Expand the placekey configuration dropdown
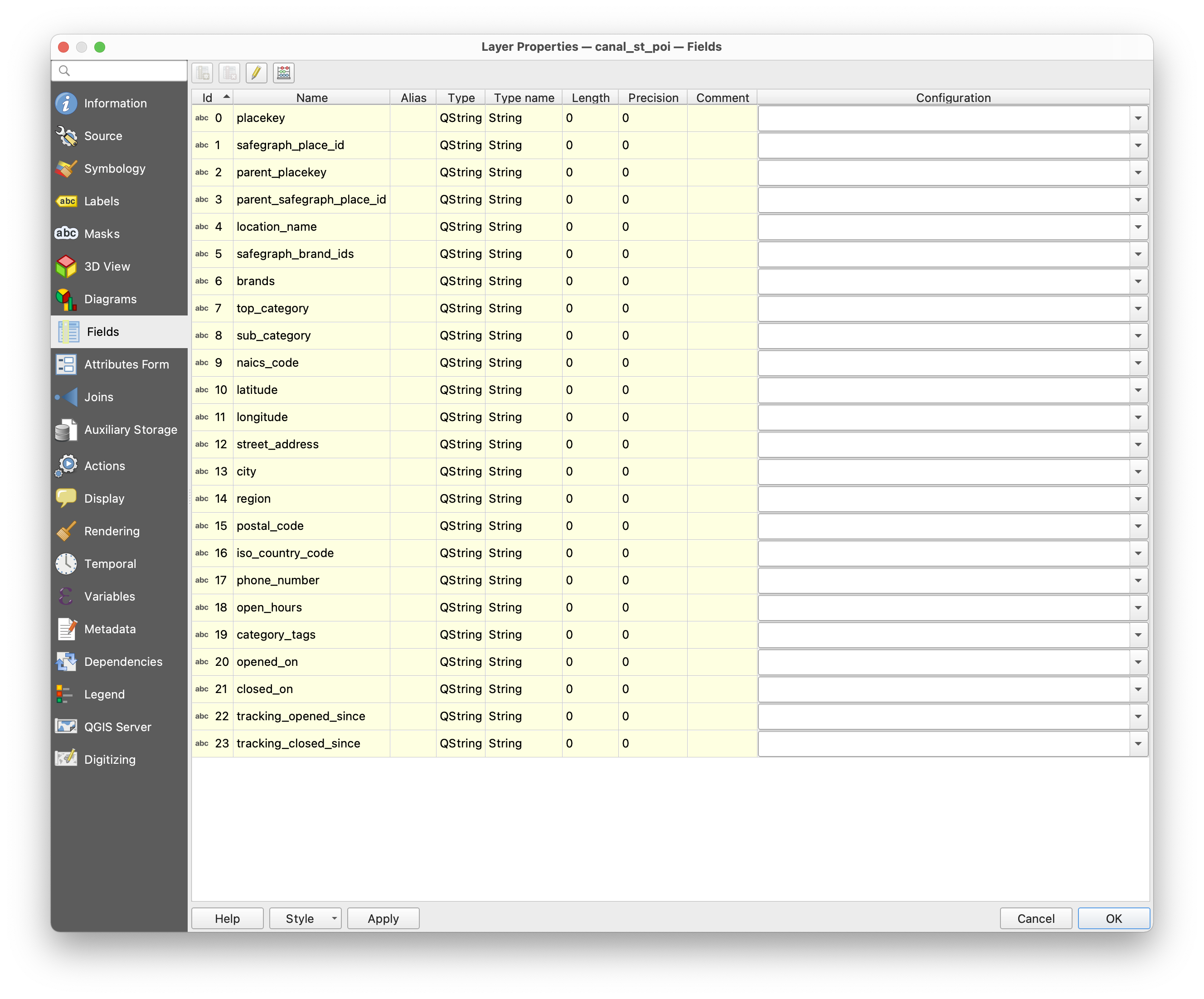Screen dimensions: 1204x999 (1137, 119)
